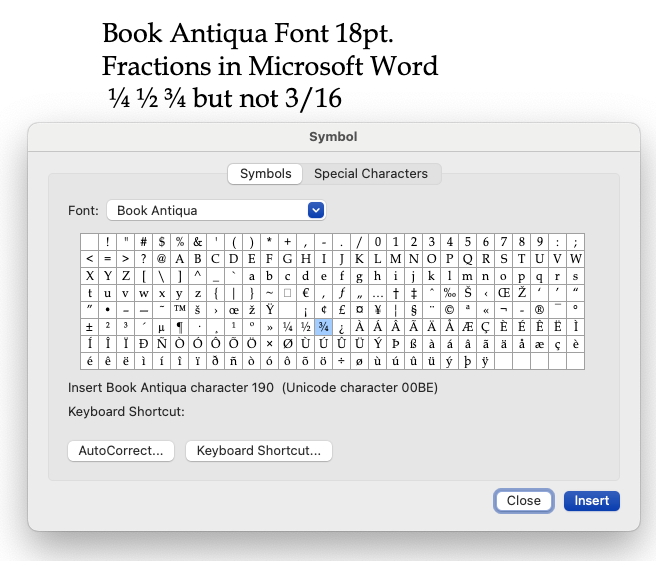Choose the $ dollar symbol cell

161,242
